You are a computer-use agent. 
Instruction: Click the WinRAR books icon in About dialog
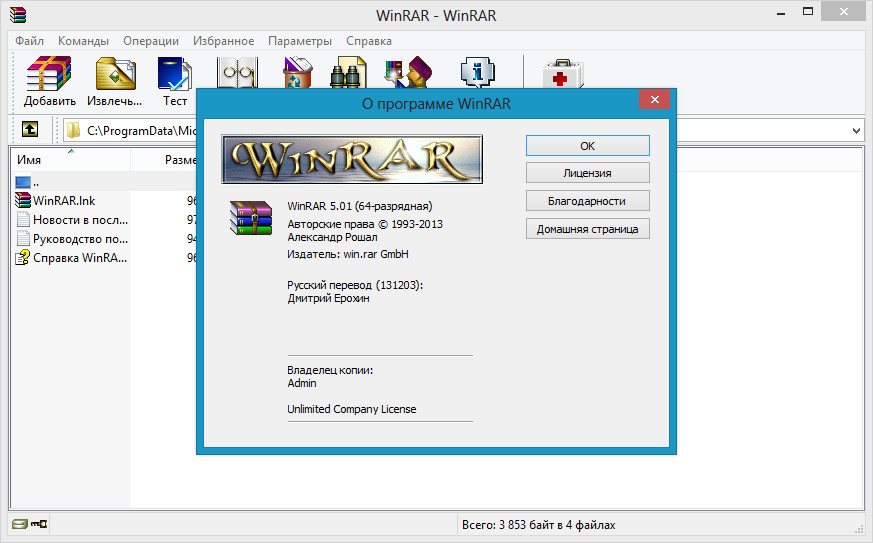click(251, 218)
